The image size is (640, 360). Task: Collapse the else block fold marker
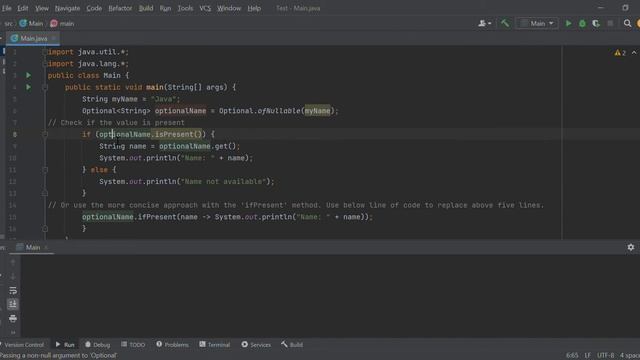[x=45, y=169]
